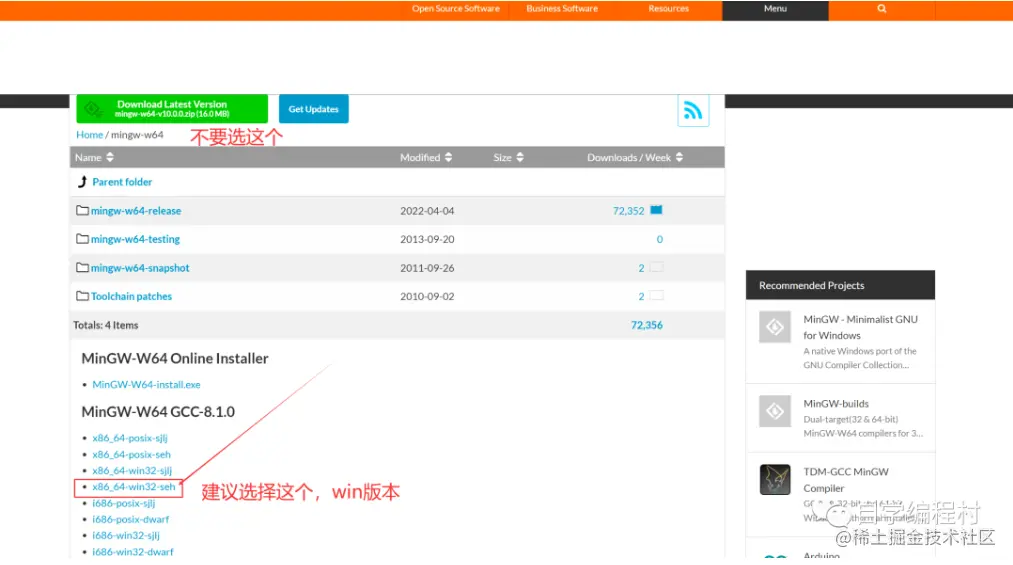This screenshot has height=565, width=1013.
Task: Click the 72,352 downloads count
Action: coord(628,211)
